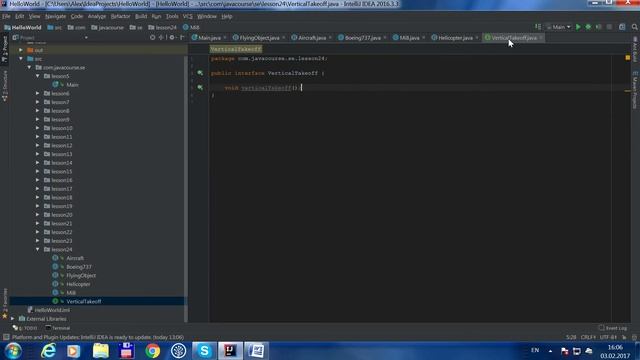The image size is (640, 360).
Task: Start debugging with the green bug icon
Action: click(588, 27)
